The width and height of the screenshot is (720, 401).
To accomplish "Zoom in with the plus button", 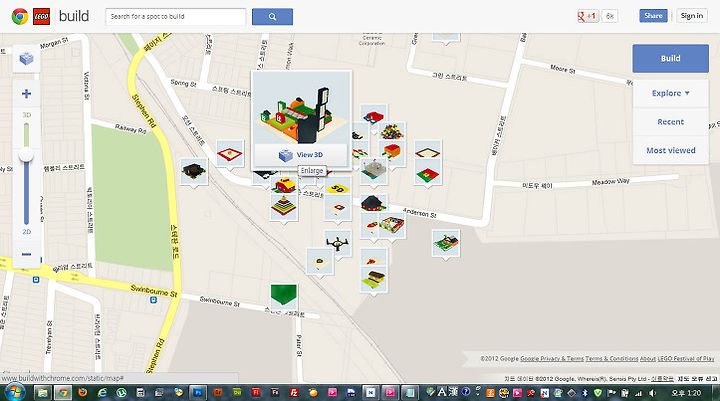I will tap(26, 94).
